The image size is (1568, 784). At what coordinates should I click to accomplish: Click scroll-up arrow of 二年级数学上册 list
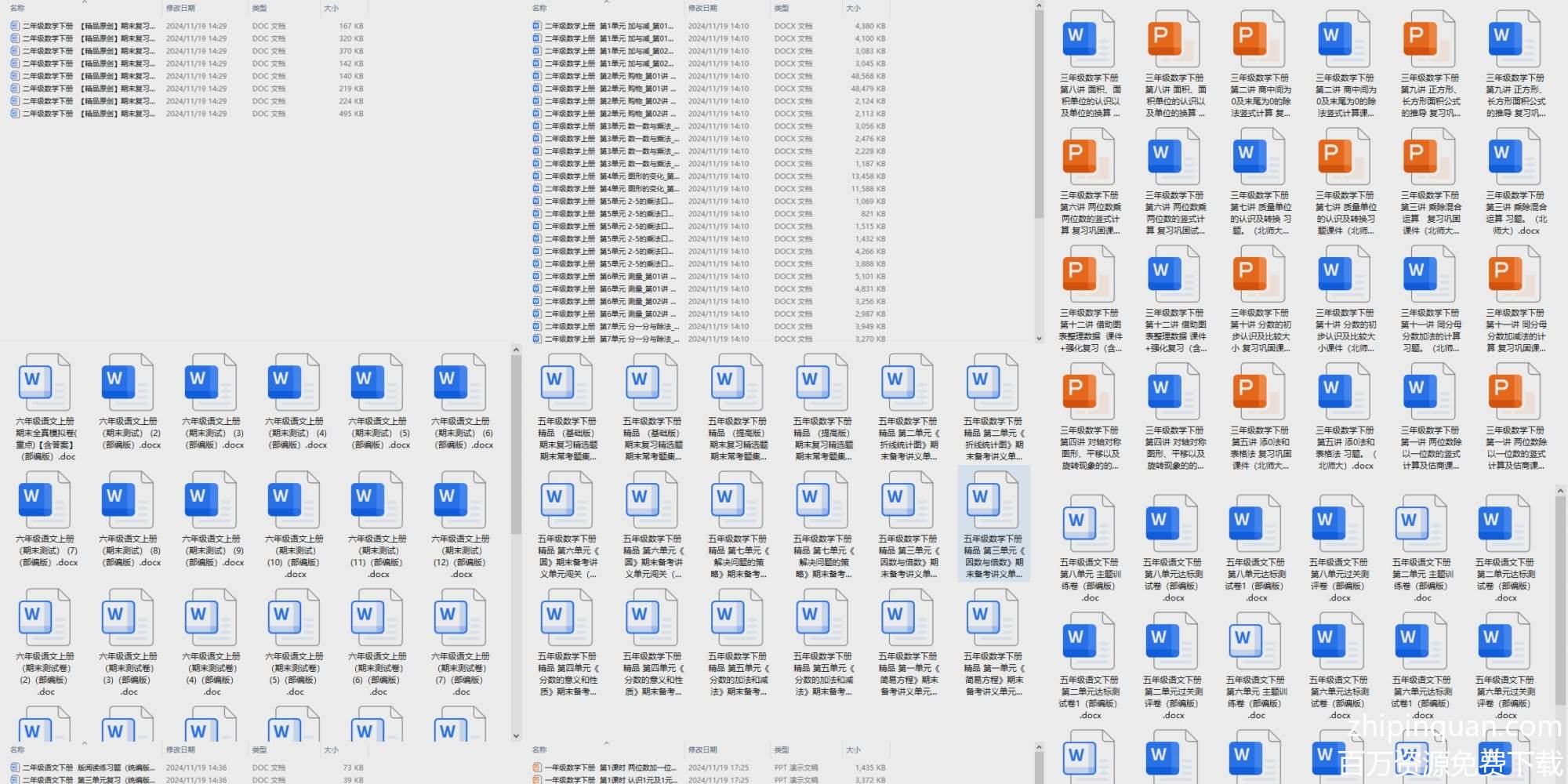(1039, 6)
